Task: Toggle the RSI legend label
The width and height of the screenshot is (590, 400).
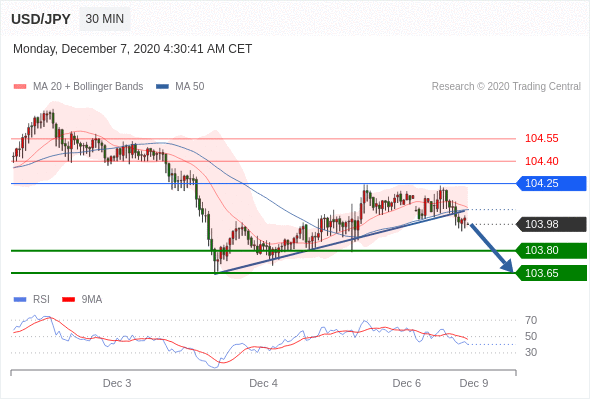Action: (41, 300)
